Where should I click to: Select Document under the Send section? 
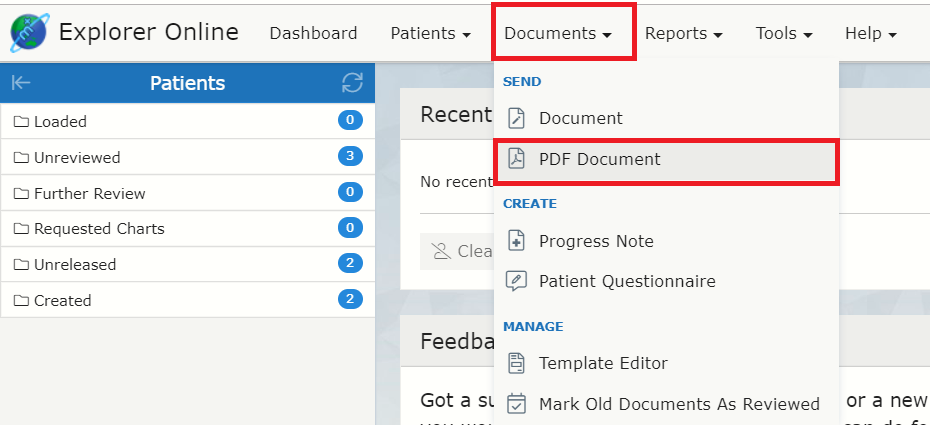pyautogui.click(x=666, y=118)
